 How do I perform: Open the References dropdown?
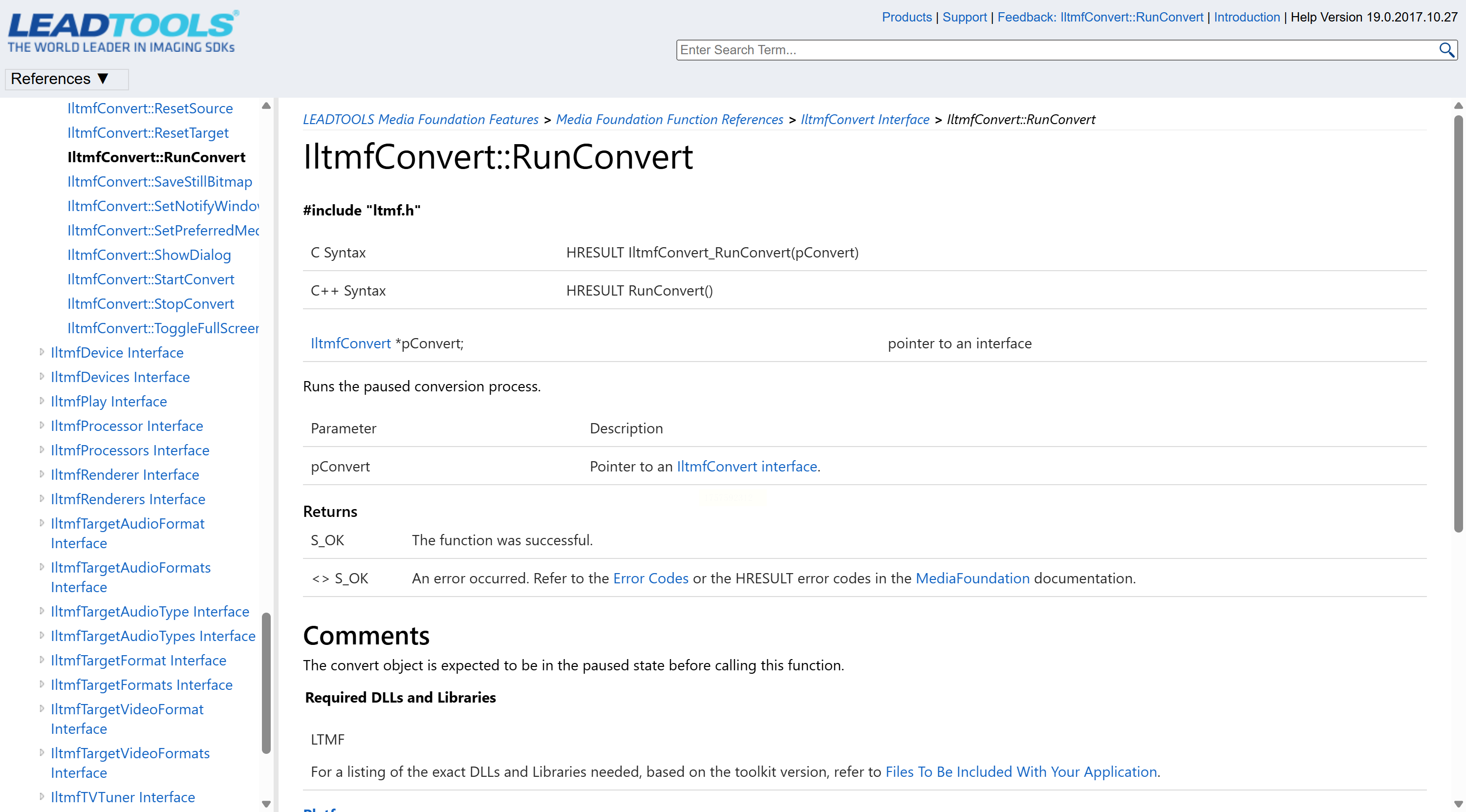coord(66,79)
